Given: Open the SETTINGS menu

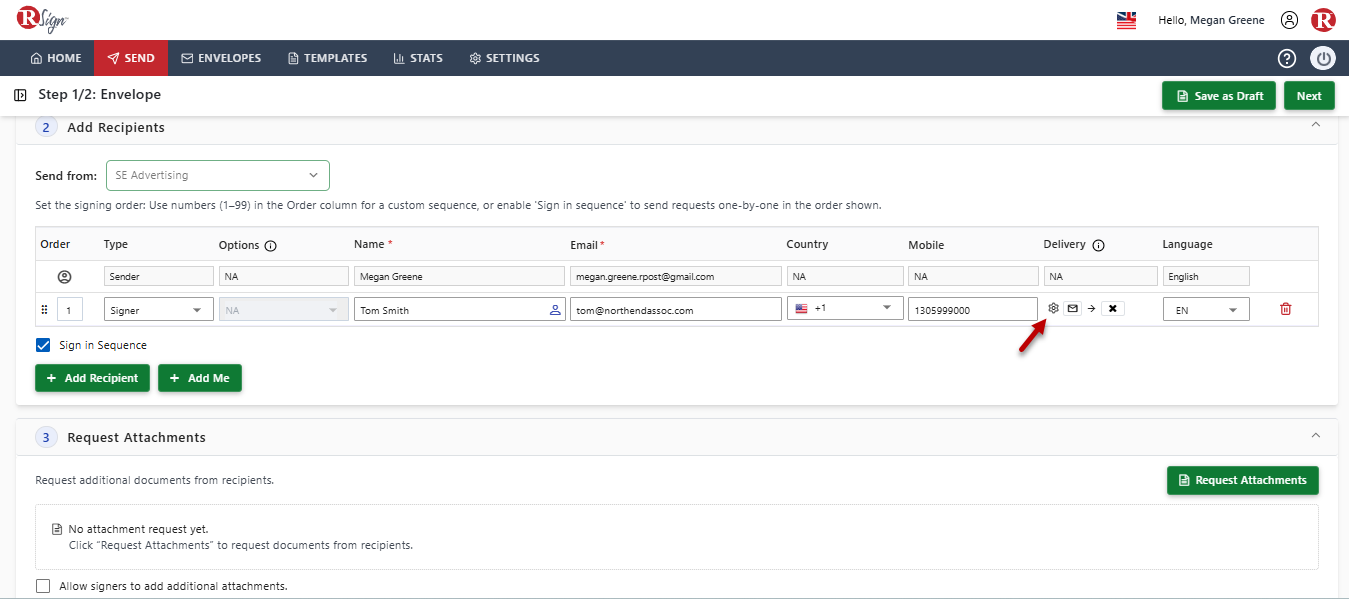Looking at the screenshot, I should [x=504, y=58].
